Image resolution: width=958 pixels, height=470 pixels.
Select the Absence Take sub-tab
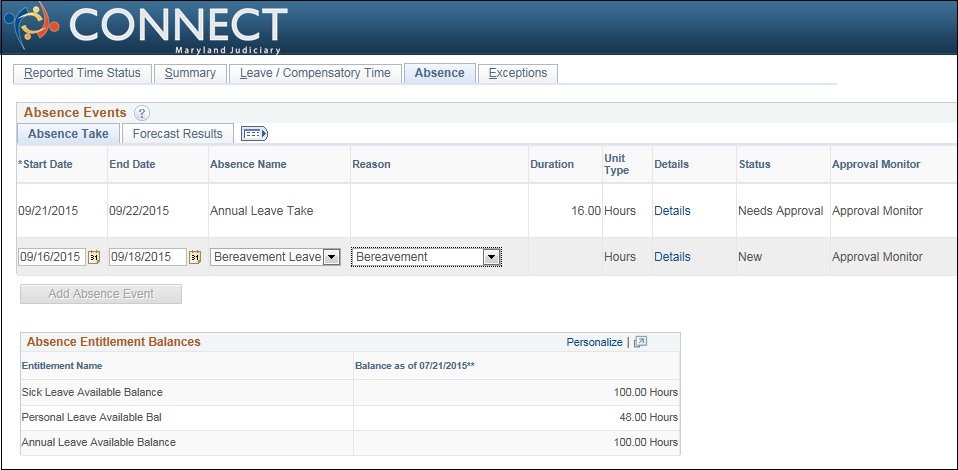pos(68,134)
